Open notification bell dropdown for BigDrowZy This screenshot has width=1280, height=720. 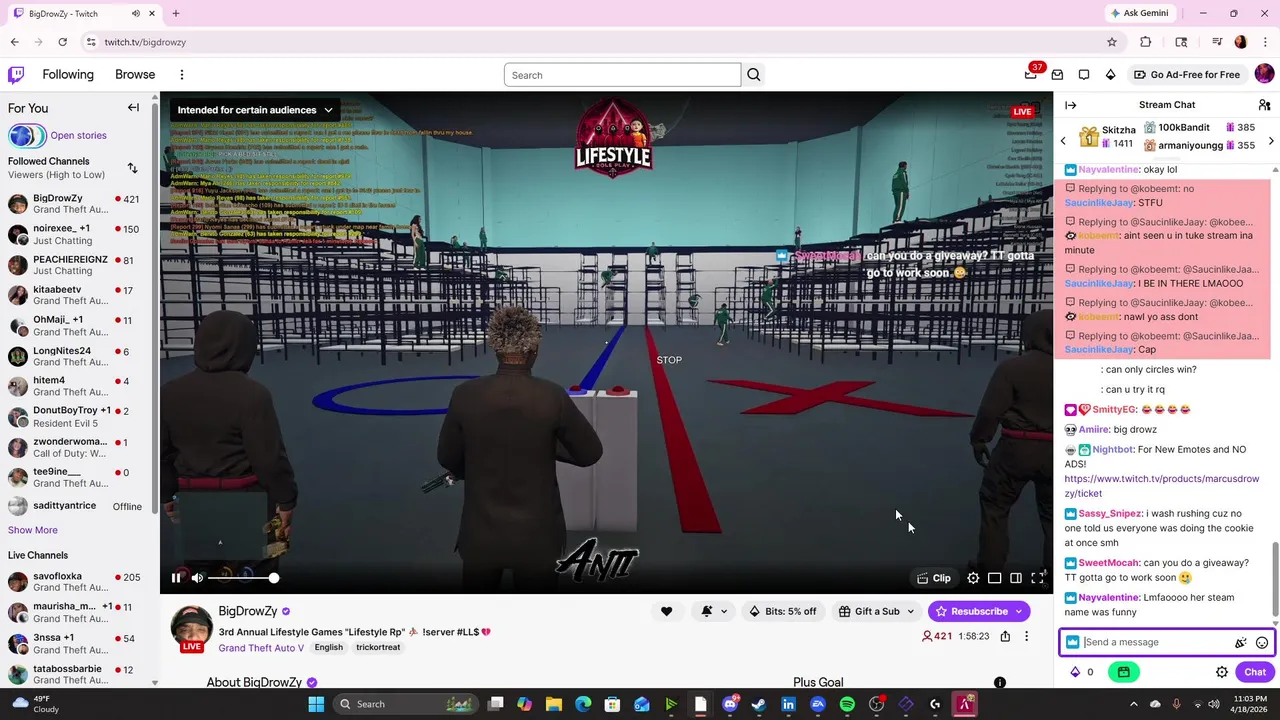pos(714,611)
